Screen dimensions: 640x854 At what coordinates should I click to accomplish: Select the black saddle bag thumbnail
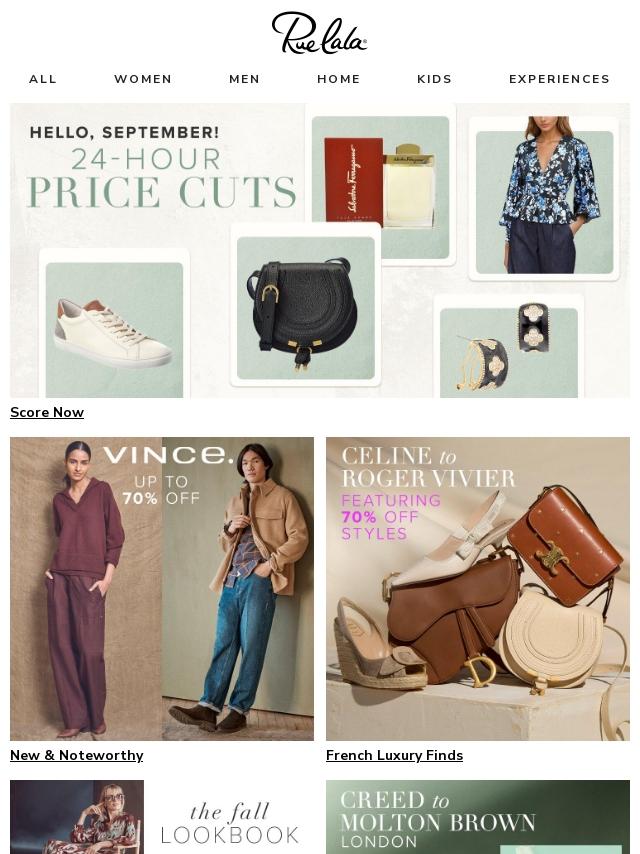(x=306, y=307)
